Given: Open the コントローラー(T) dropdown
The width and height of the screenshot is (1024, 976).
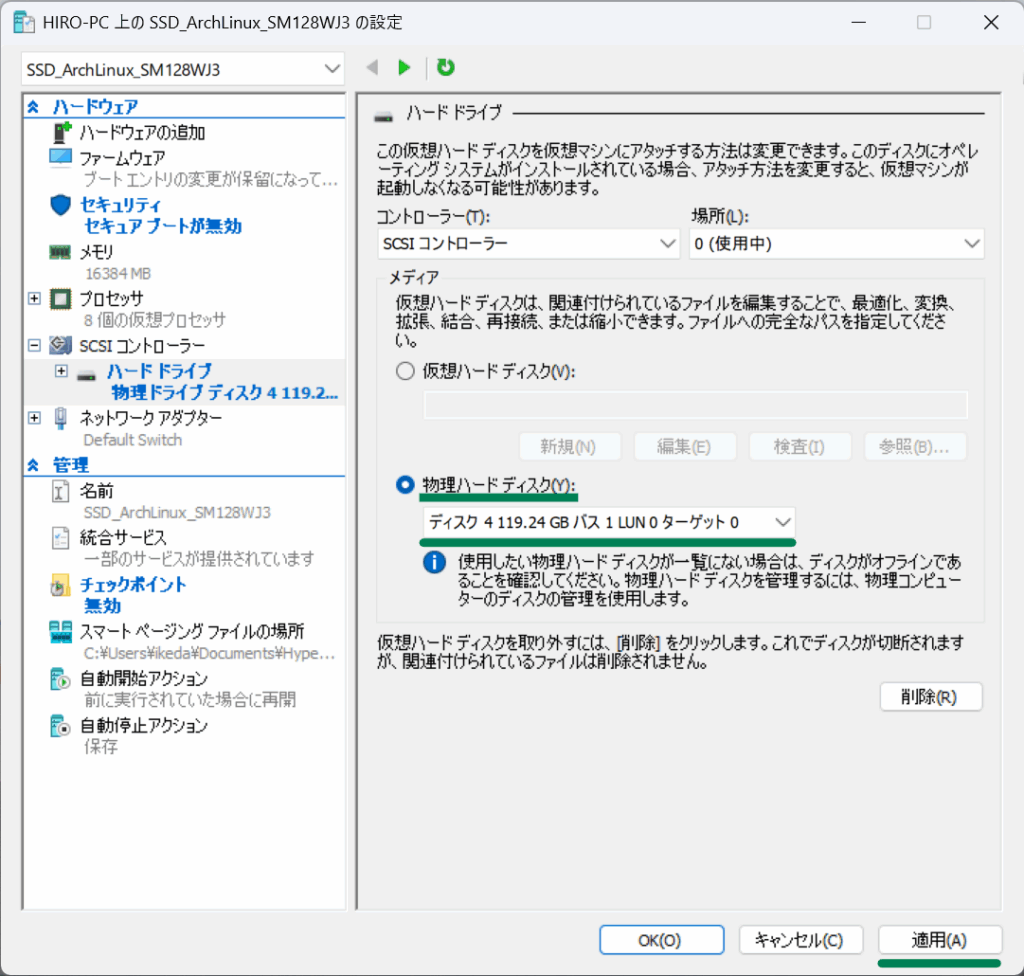Looking at the screenshot, I should [528, 244].
